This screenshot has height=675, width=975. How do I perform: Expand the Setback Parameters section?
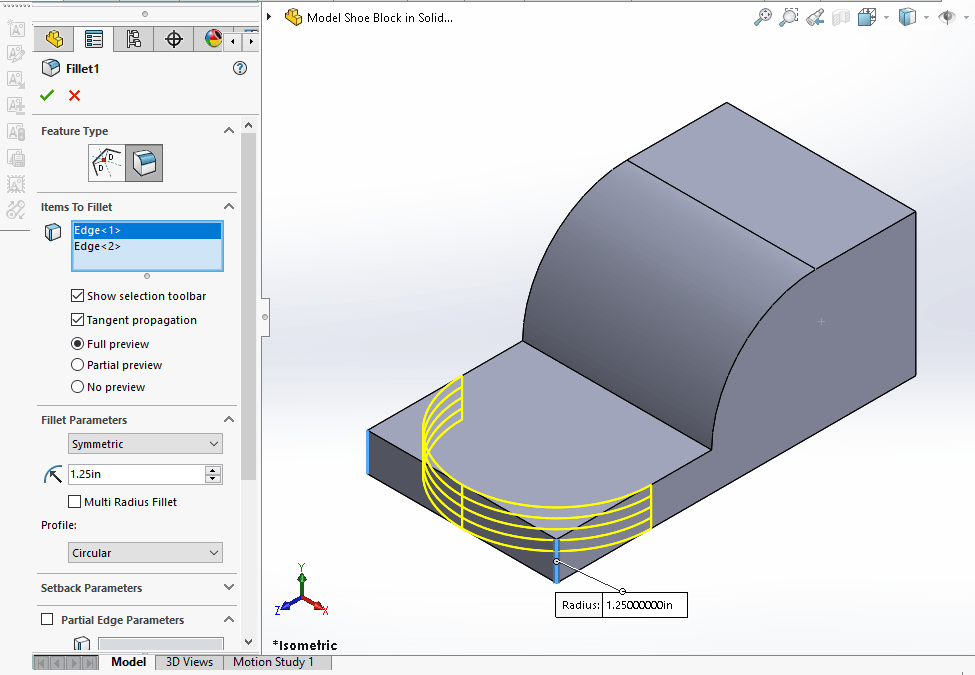(229, 588)
